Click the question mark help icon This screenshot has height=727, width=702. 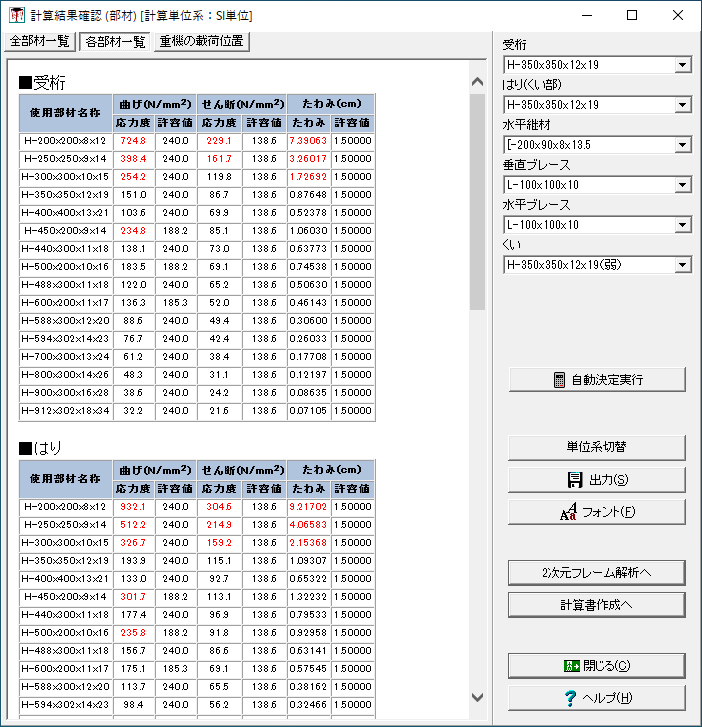(570, 698)
